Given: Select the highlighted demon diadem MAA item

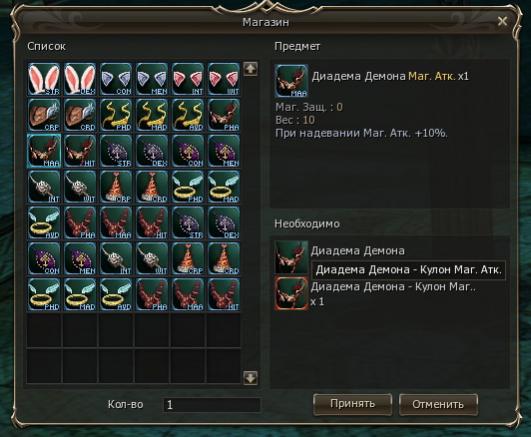Looking at the screenshot, I should point(44,151).
